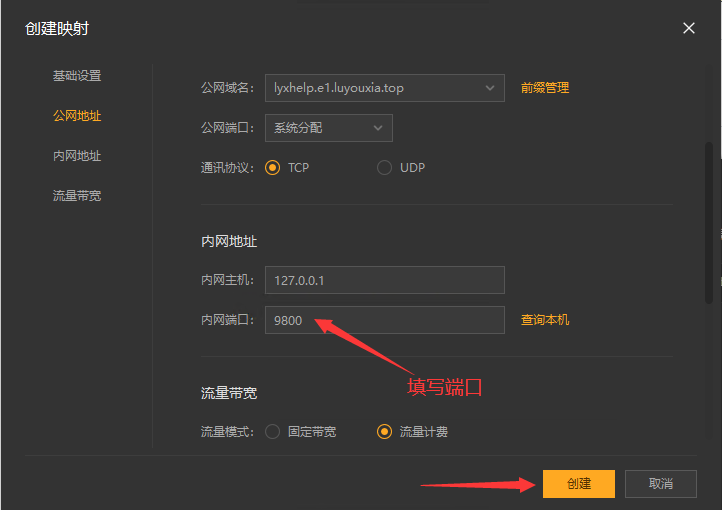The width and height of the screenshot is (722, 510).
Task: Select UDP protocol radio button
Action: (384, 168)
